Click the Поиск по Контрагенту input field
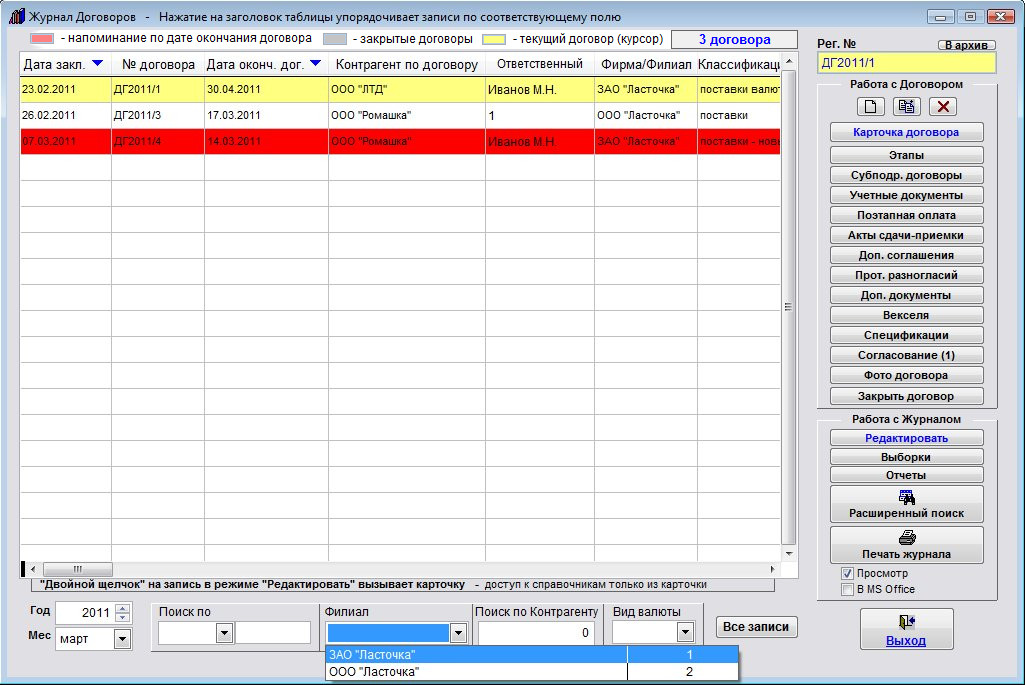Viewport: 1025px width, 685px height. pos(535,633)
